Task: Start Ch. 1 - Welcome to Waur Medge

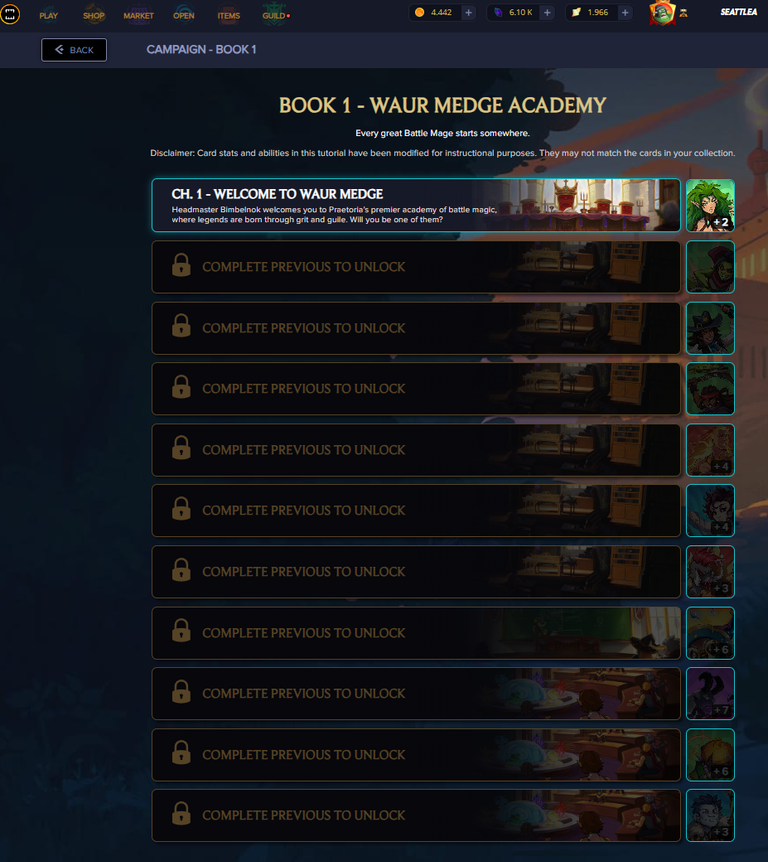Action: (416, 205)
